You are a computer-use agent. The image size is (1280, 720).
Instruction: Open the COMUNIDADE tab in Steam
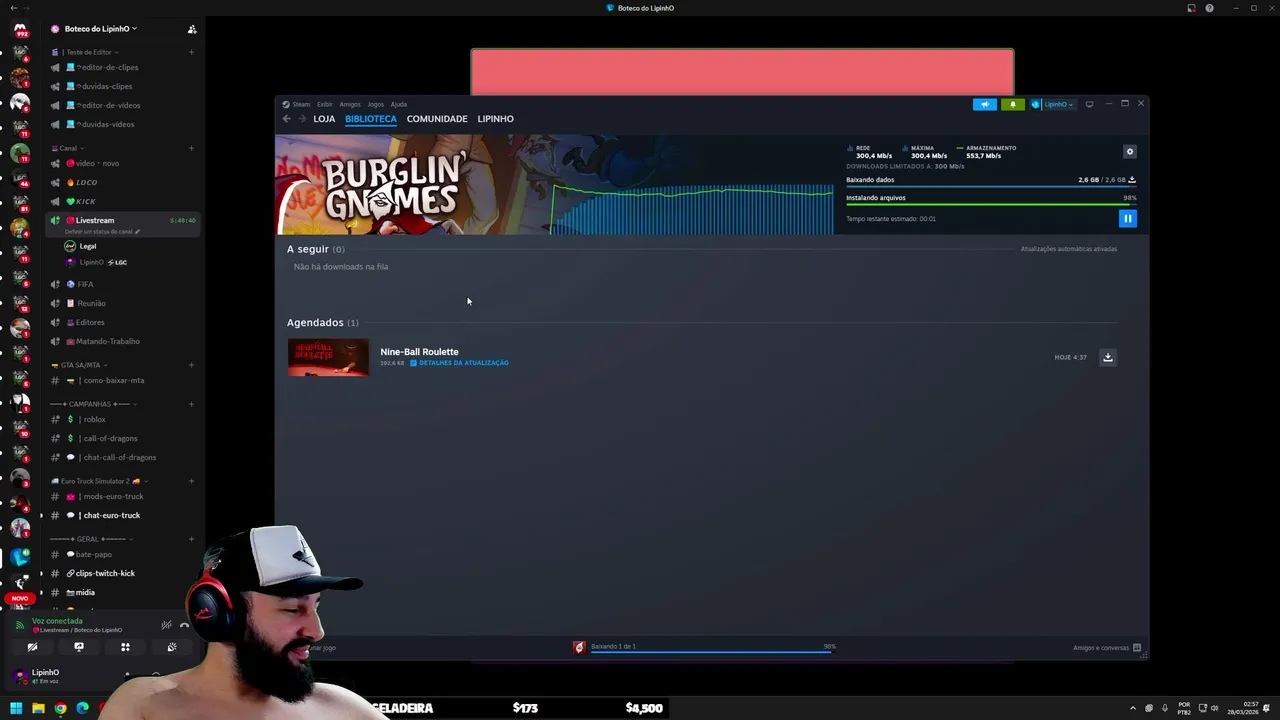(437, 119)
